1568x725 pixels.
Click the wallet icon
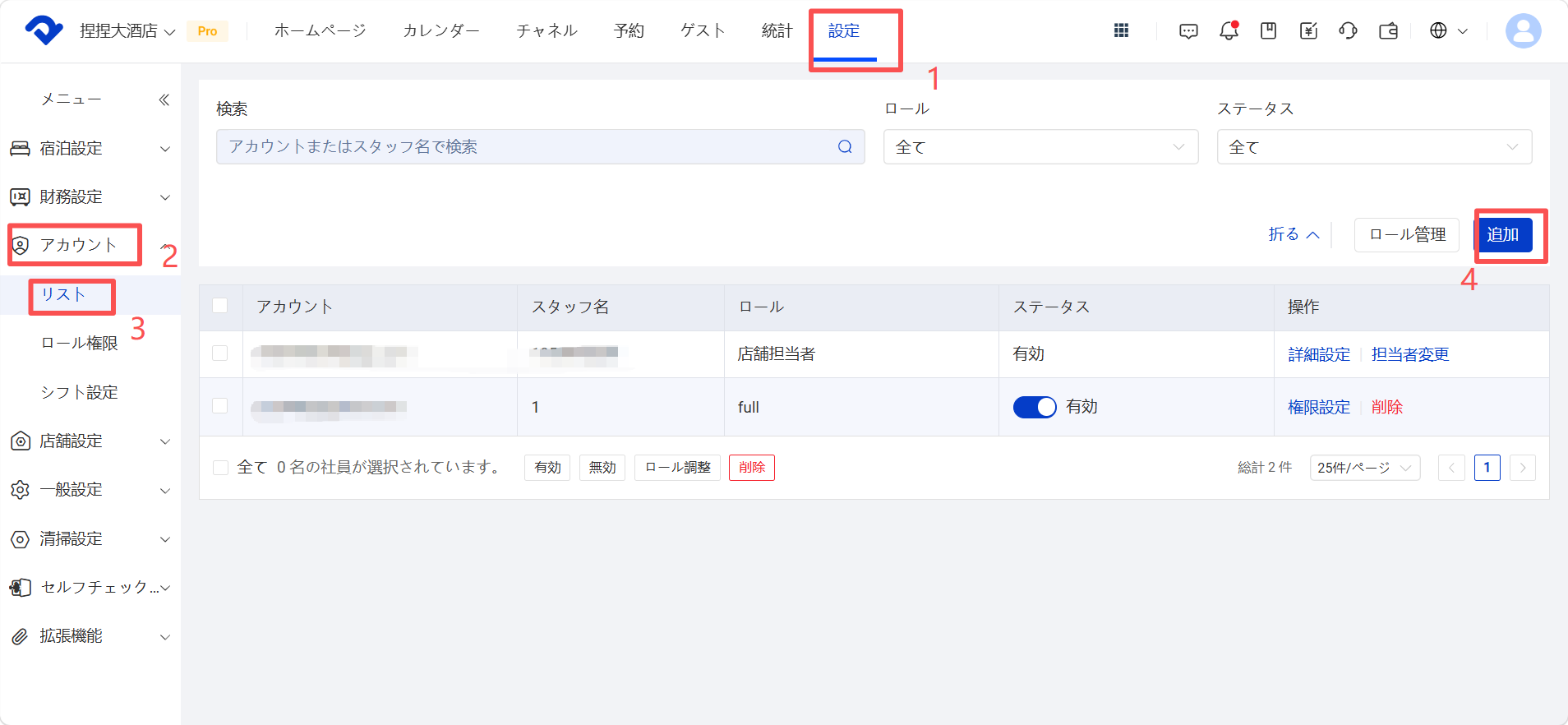[1388, 31]
